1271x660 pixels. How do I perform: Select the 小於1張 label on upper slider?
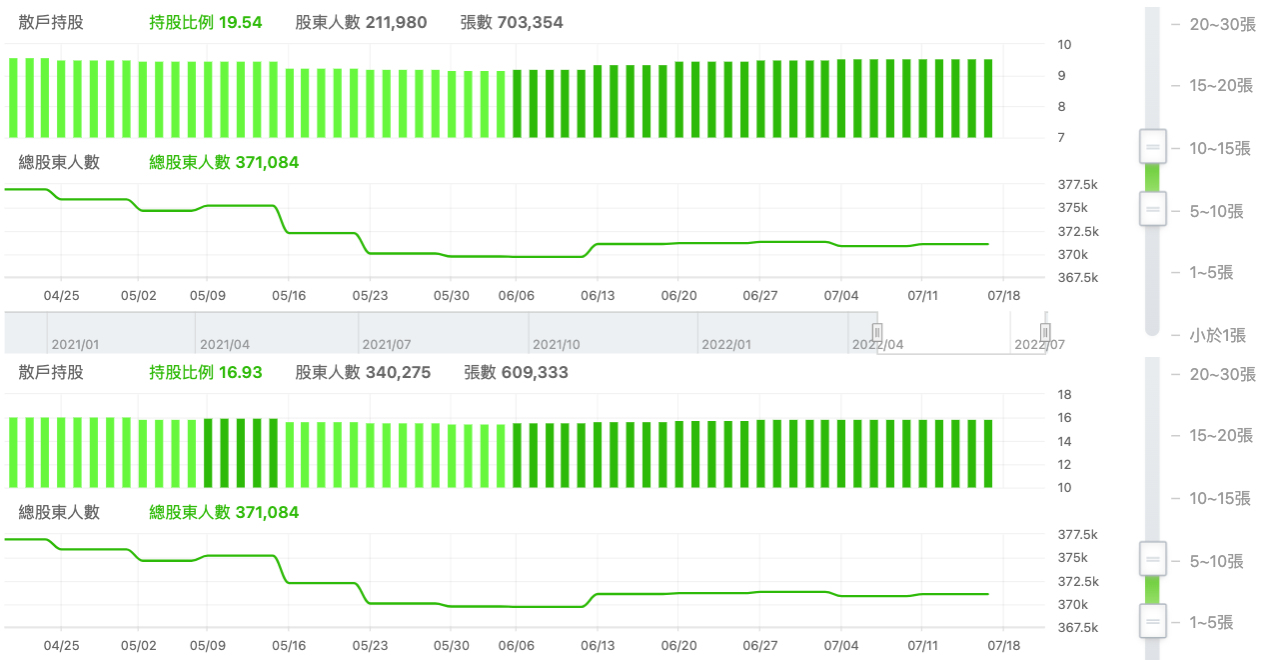(x=1218, y=335)
